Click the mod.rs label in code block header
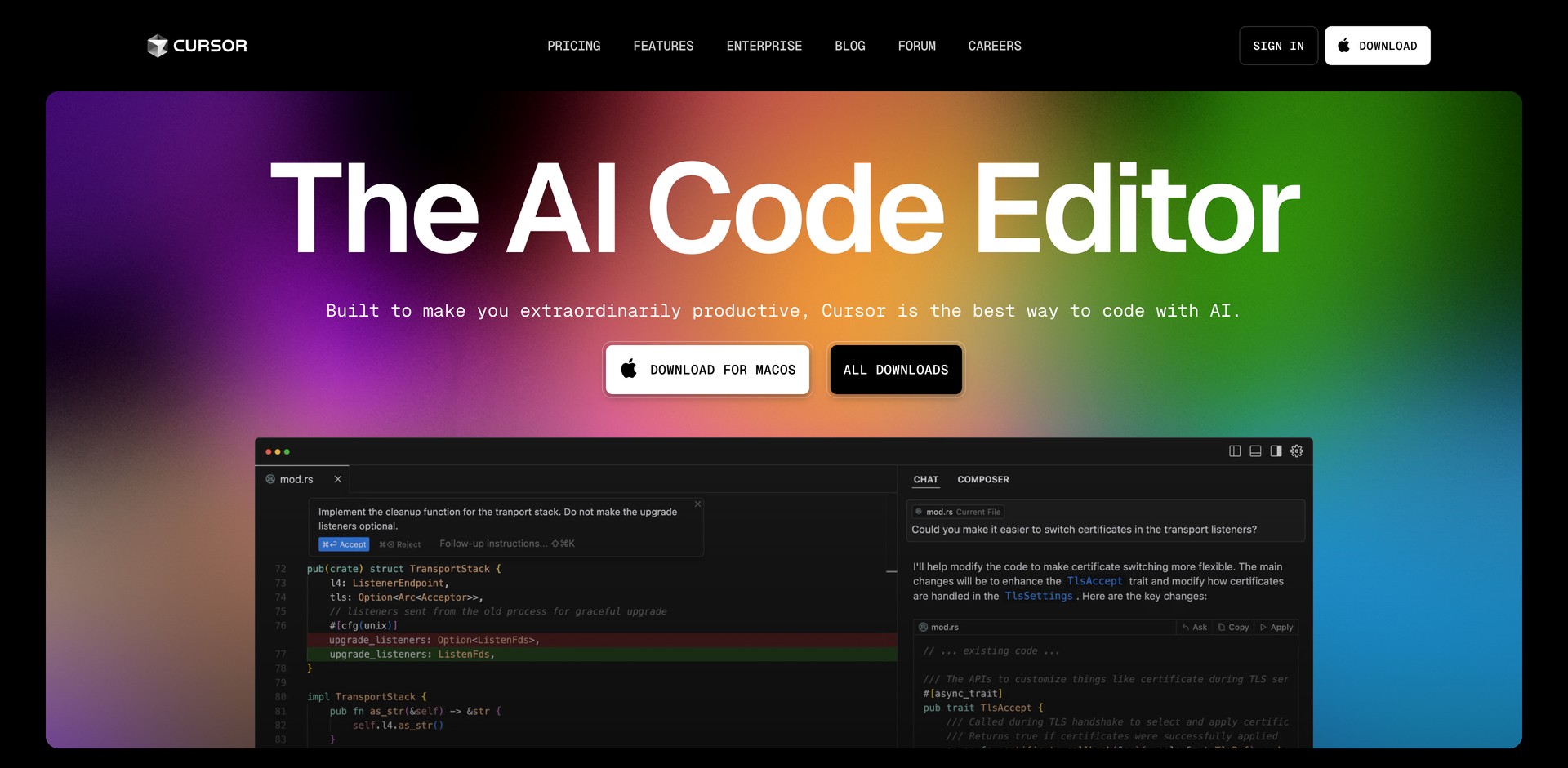Viewport: 1568px width, 768px height. (939, 628)
